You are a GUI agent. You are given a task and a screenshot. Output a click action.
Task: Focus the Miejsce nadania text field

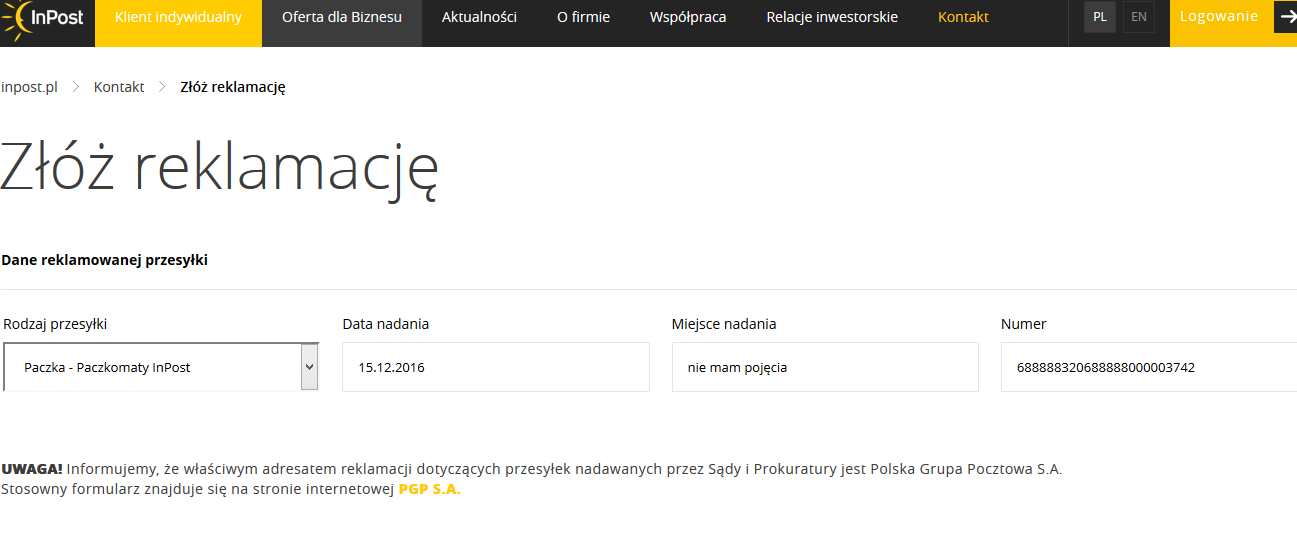[824, 367]
